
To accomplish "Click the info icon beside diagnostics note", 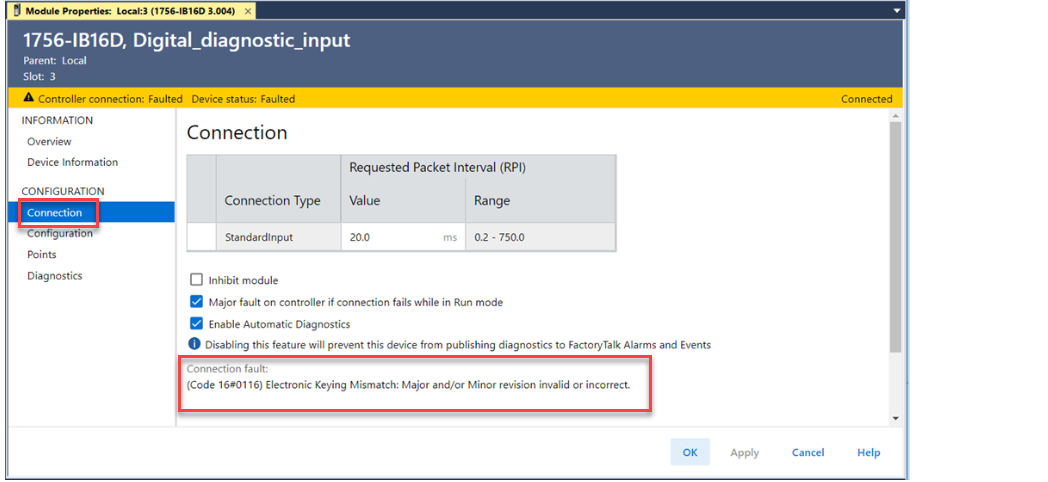I will pyautogui.click(x=194, y=345).
